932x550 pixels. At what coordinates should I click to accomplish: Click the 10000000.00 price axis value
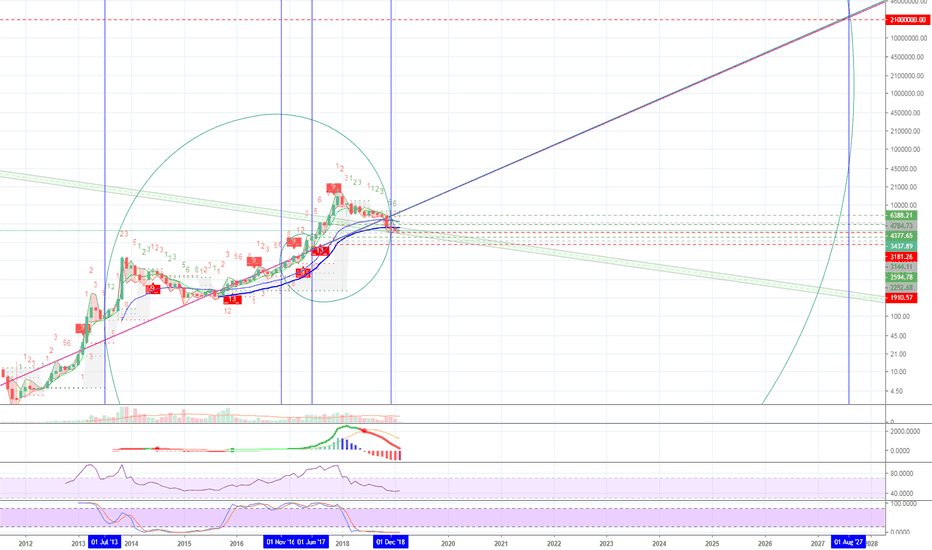[907, 38]
